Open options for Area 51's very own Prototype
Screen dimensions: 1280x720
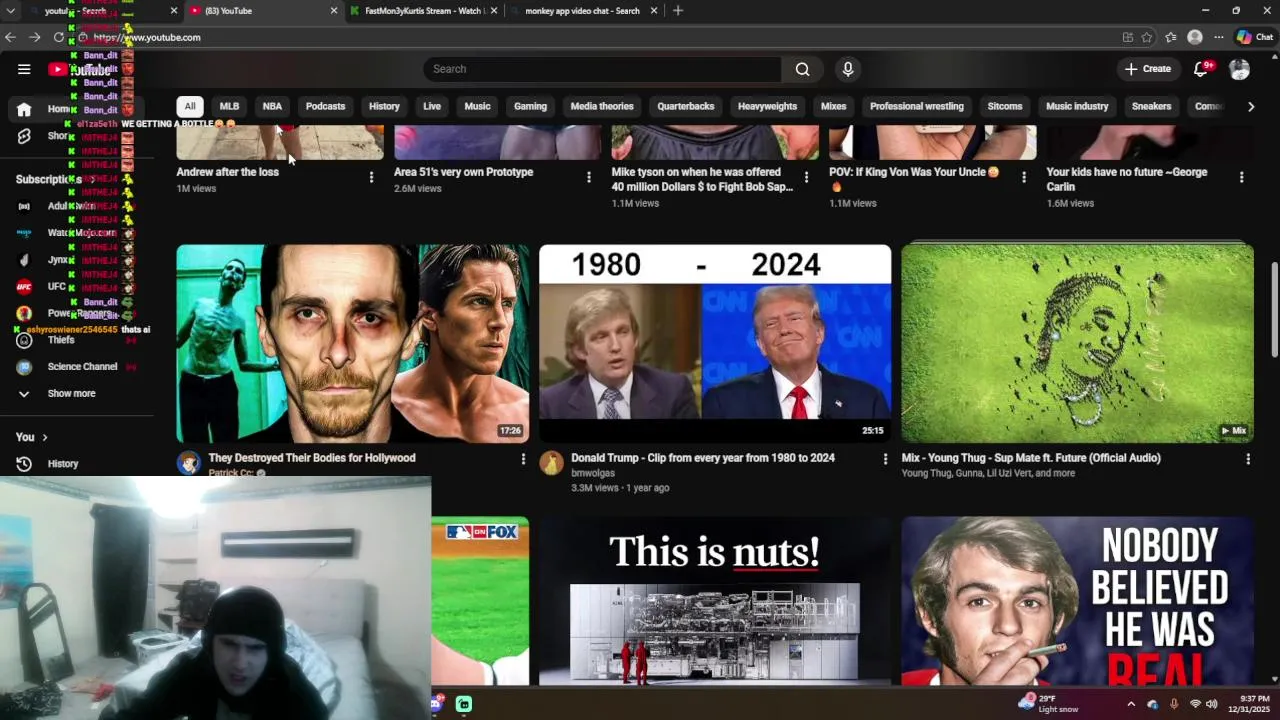coord(589,177)
